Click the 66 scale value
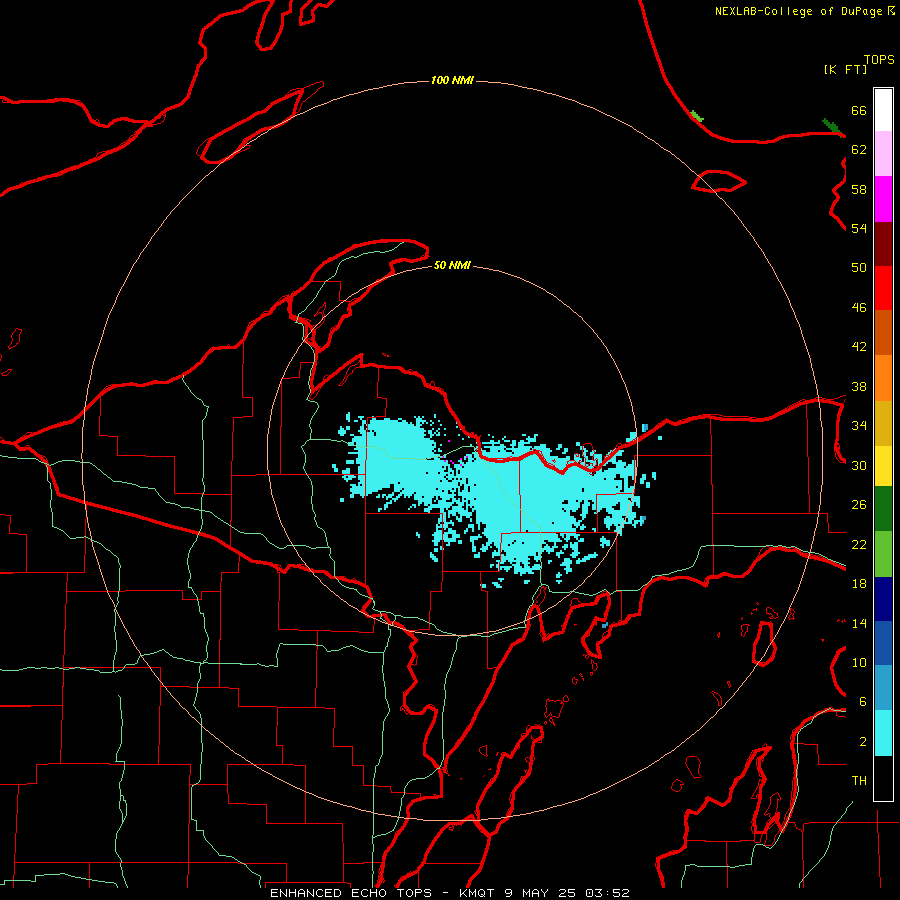Screen dimensions: 900x900 (x=859, y=110)
